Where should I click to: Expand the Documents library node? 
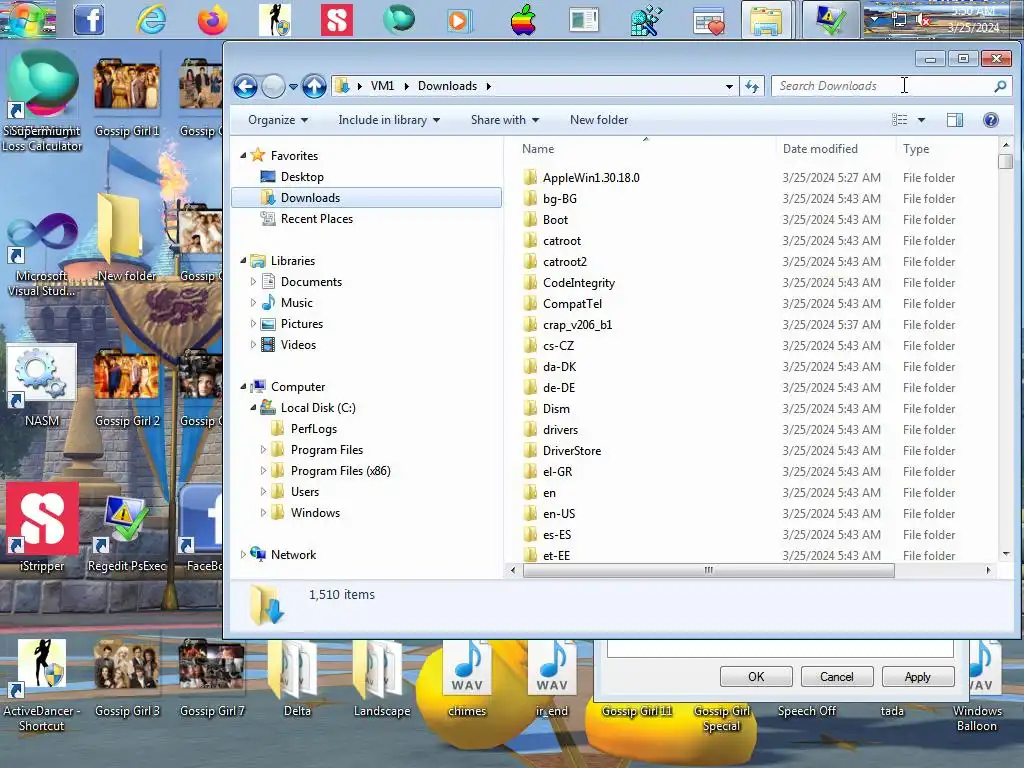253,282
